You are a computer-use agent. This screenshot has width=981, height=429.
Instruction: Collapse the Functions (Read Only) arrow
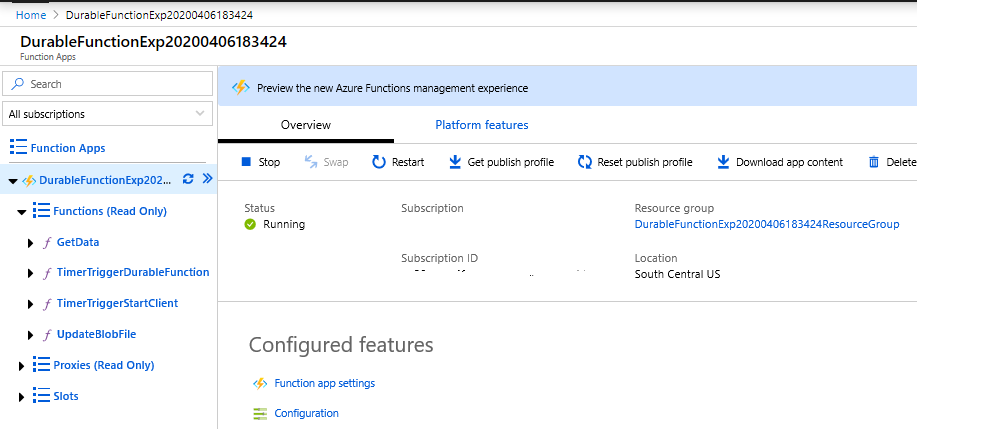coord(22,212)
